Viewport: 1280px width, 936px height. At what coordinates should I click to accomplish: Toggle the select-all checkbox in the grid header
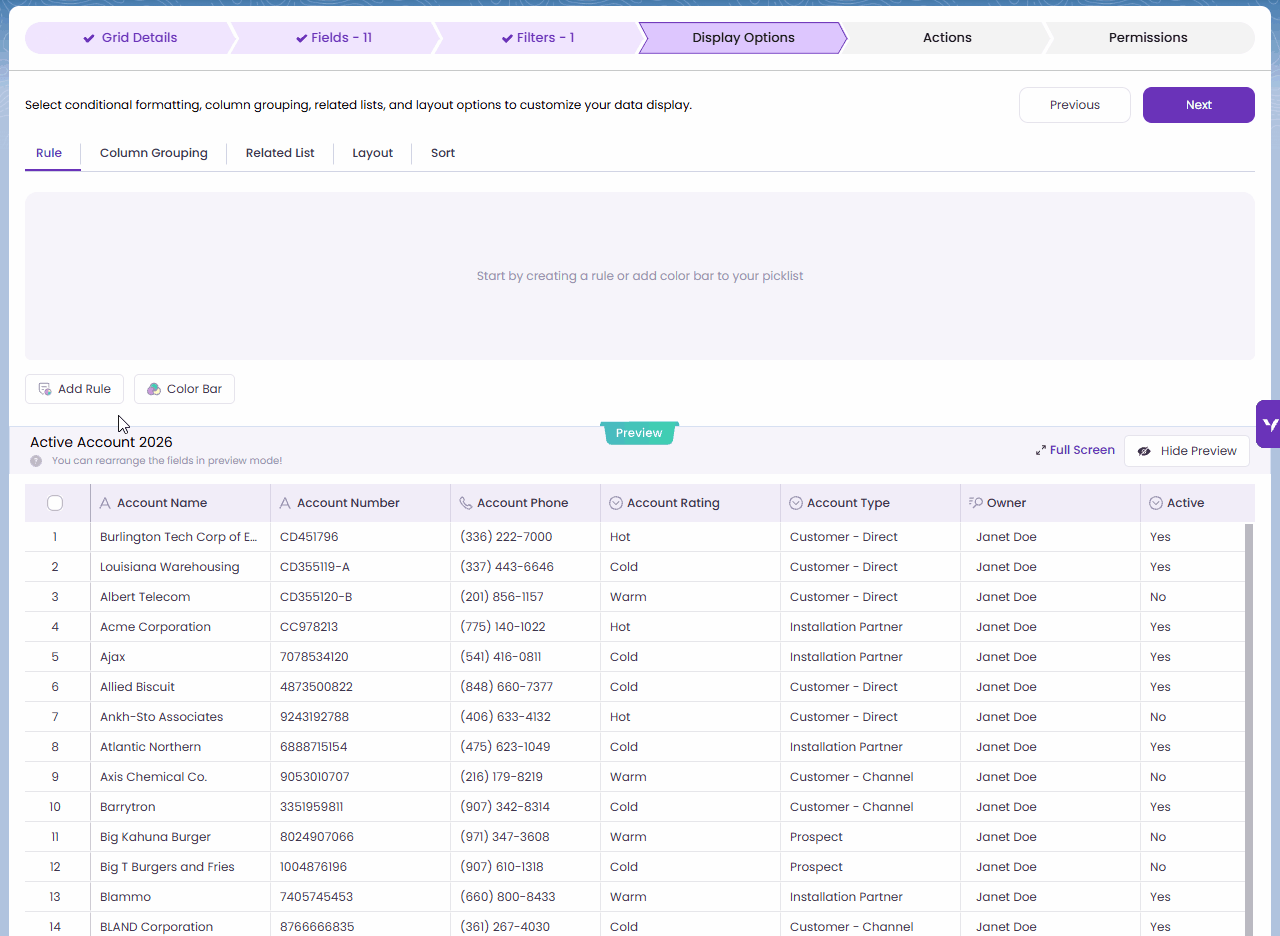tap(55, 503)
